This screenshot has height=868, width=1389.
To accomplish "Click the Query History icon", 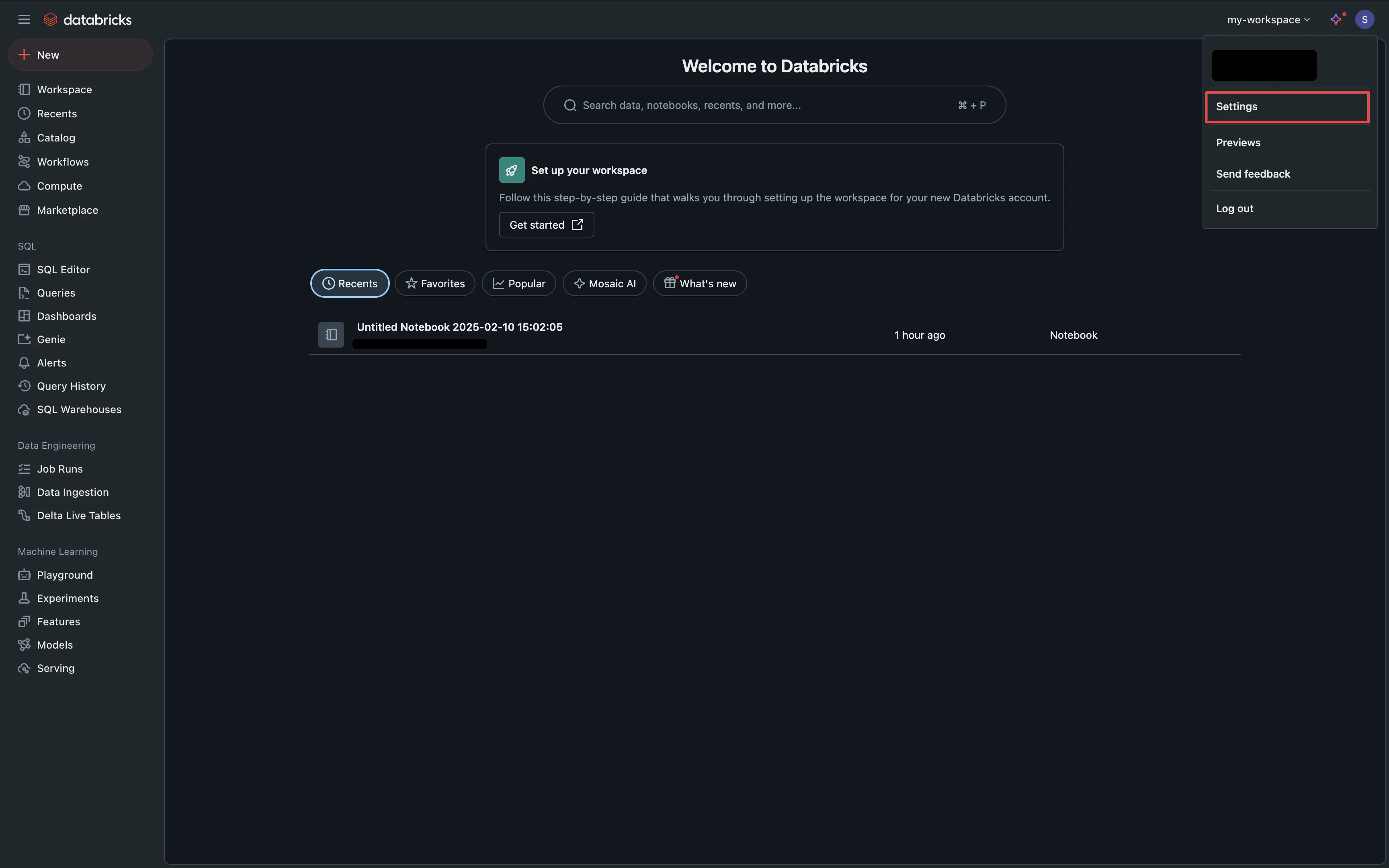I will (24, 386).
